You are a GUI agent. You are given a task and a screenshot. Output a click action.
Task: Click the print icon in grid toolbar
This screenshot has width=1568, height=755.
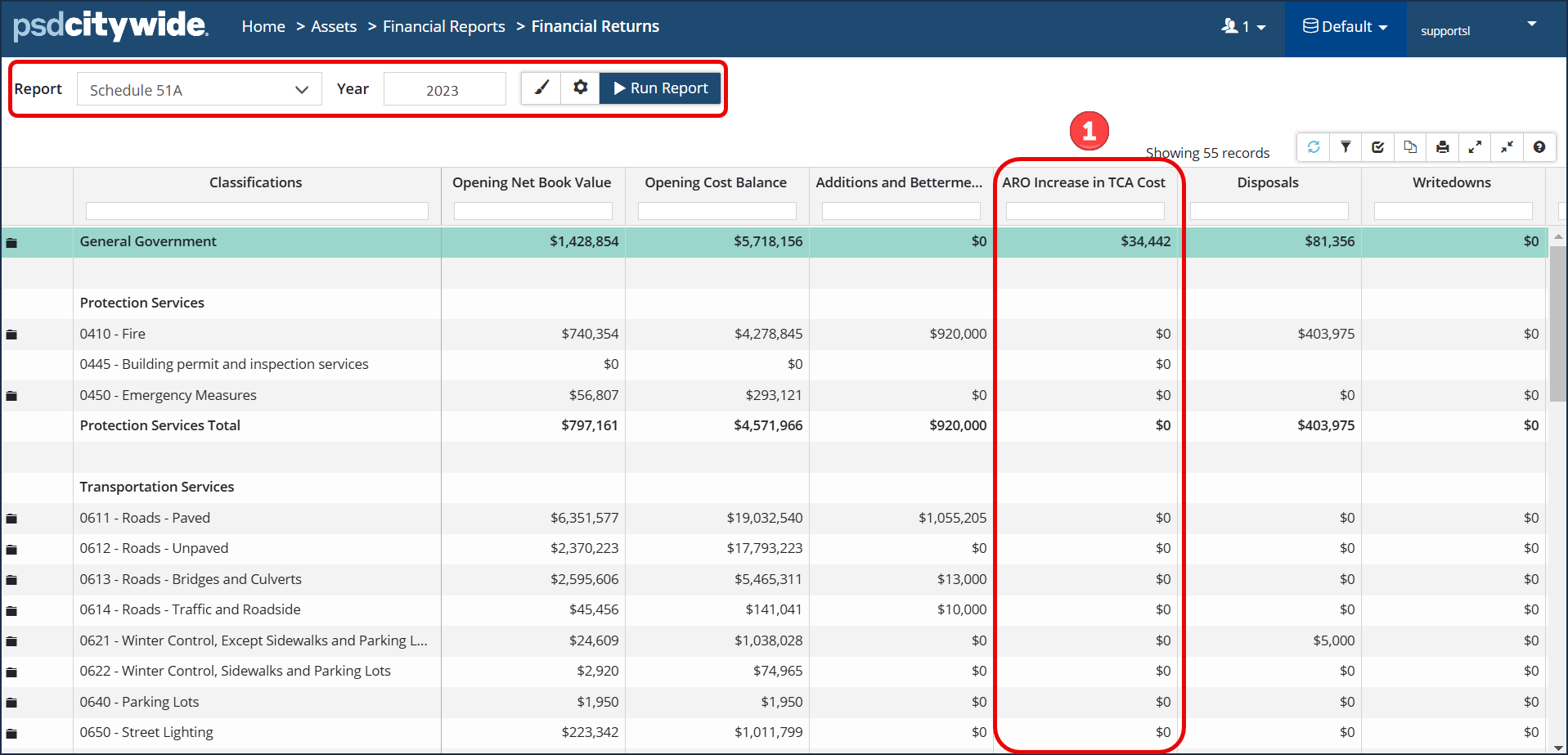pos(1442,147)
